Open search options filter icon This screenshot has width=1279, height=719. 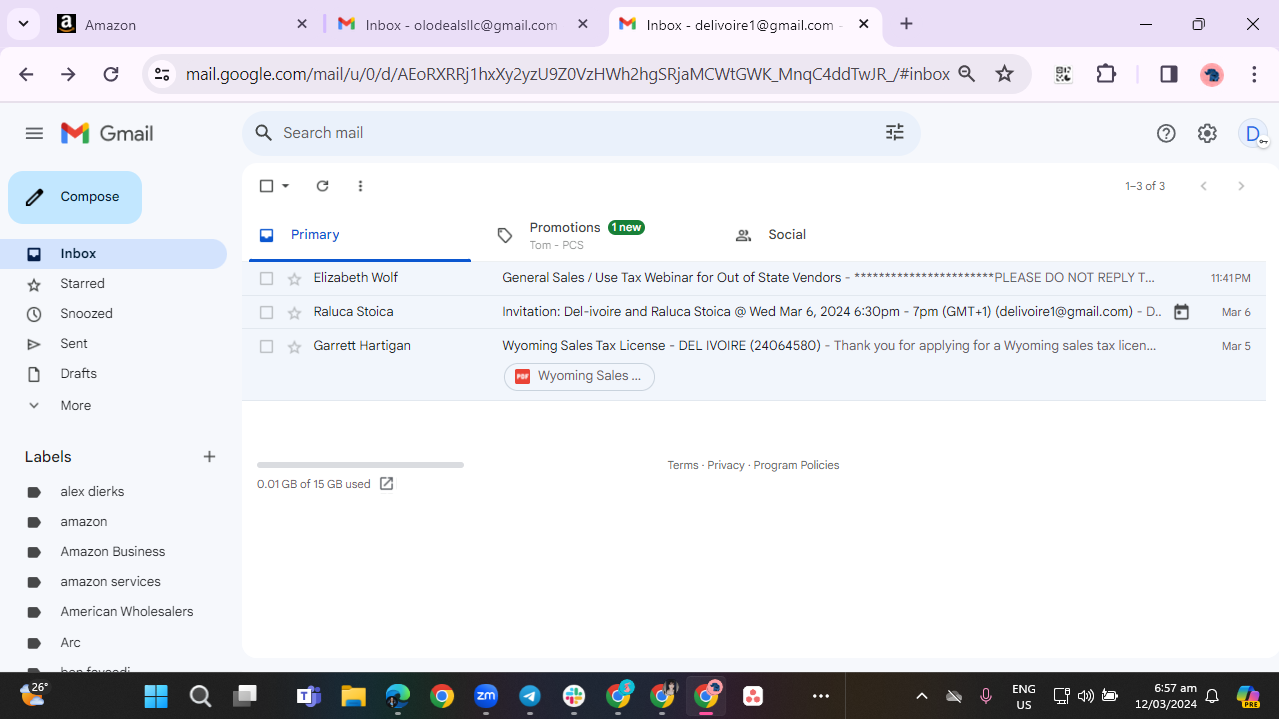(x=895, y=132)
